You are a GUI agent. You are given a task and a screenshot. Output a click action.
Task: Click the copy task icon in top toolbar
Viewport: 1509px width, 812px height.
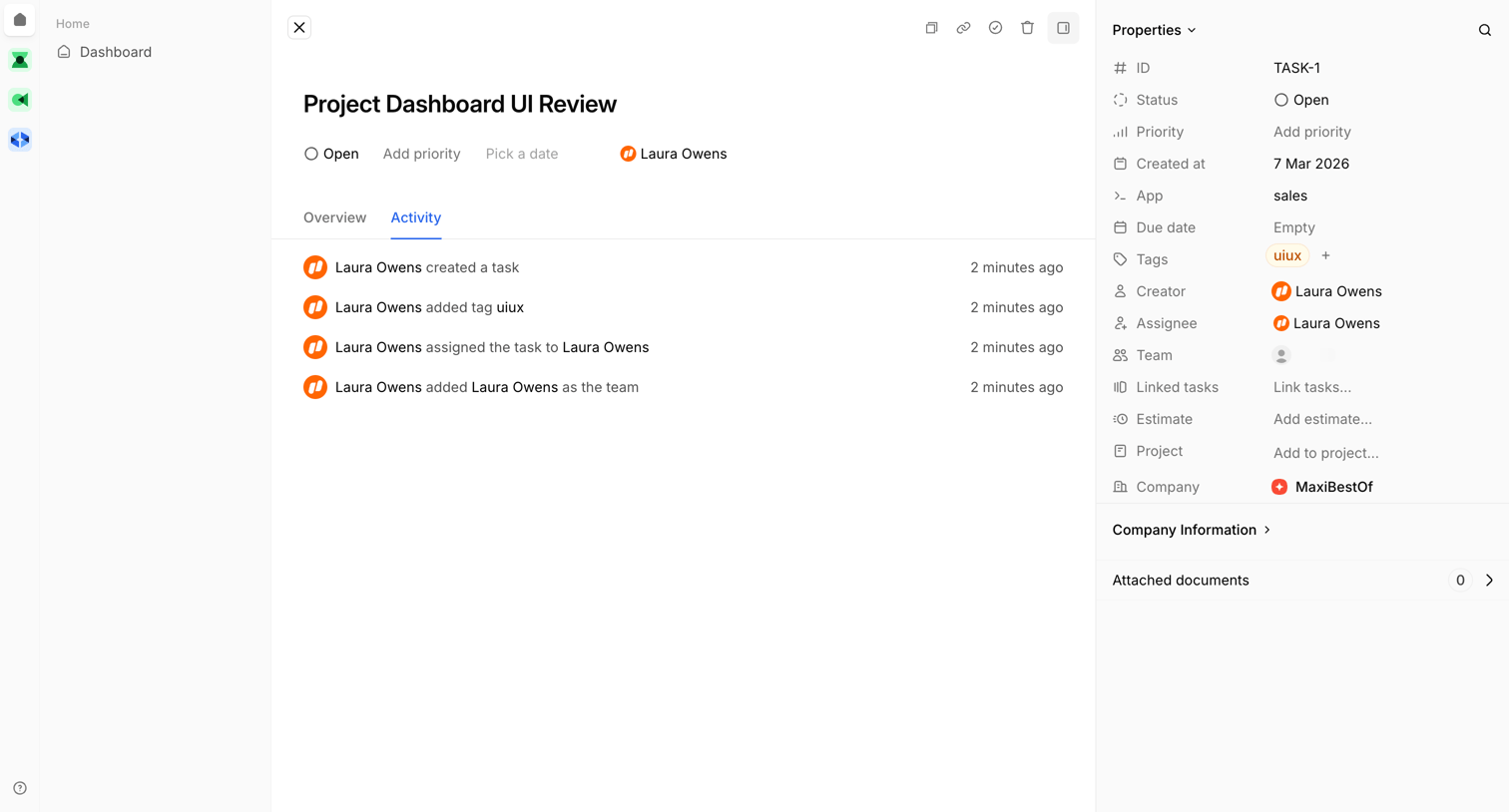931,28
